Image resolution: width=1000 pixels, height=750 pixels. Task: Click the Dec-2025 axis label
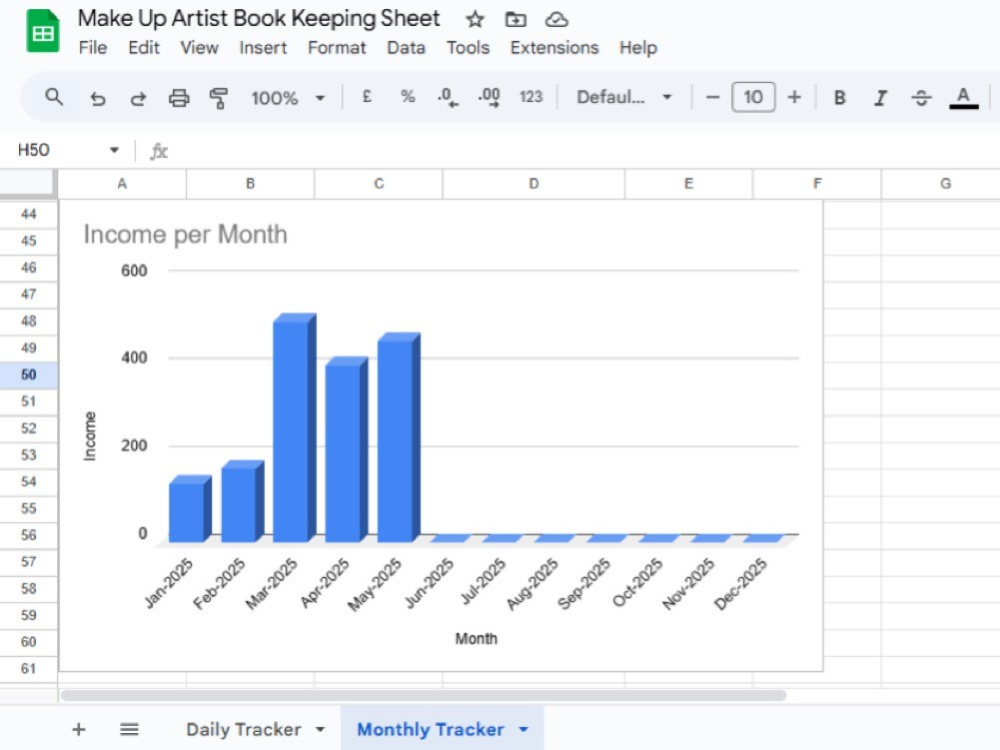click(740, 584)
